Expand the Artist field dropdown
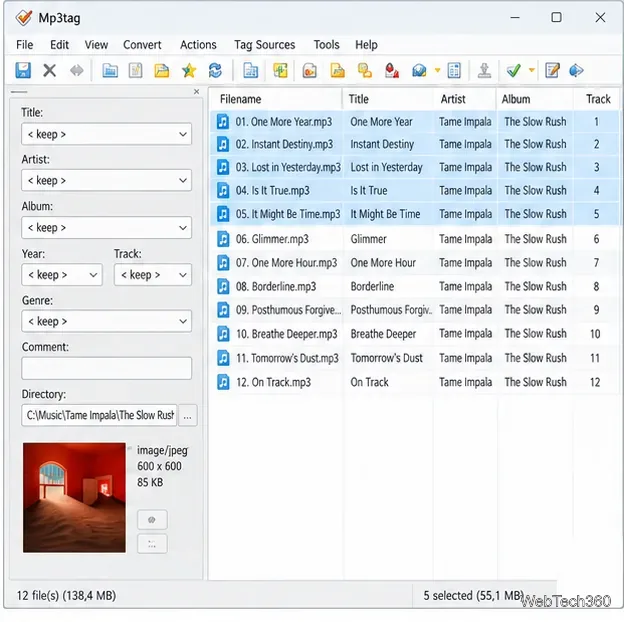 tap(183, 180)
